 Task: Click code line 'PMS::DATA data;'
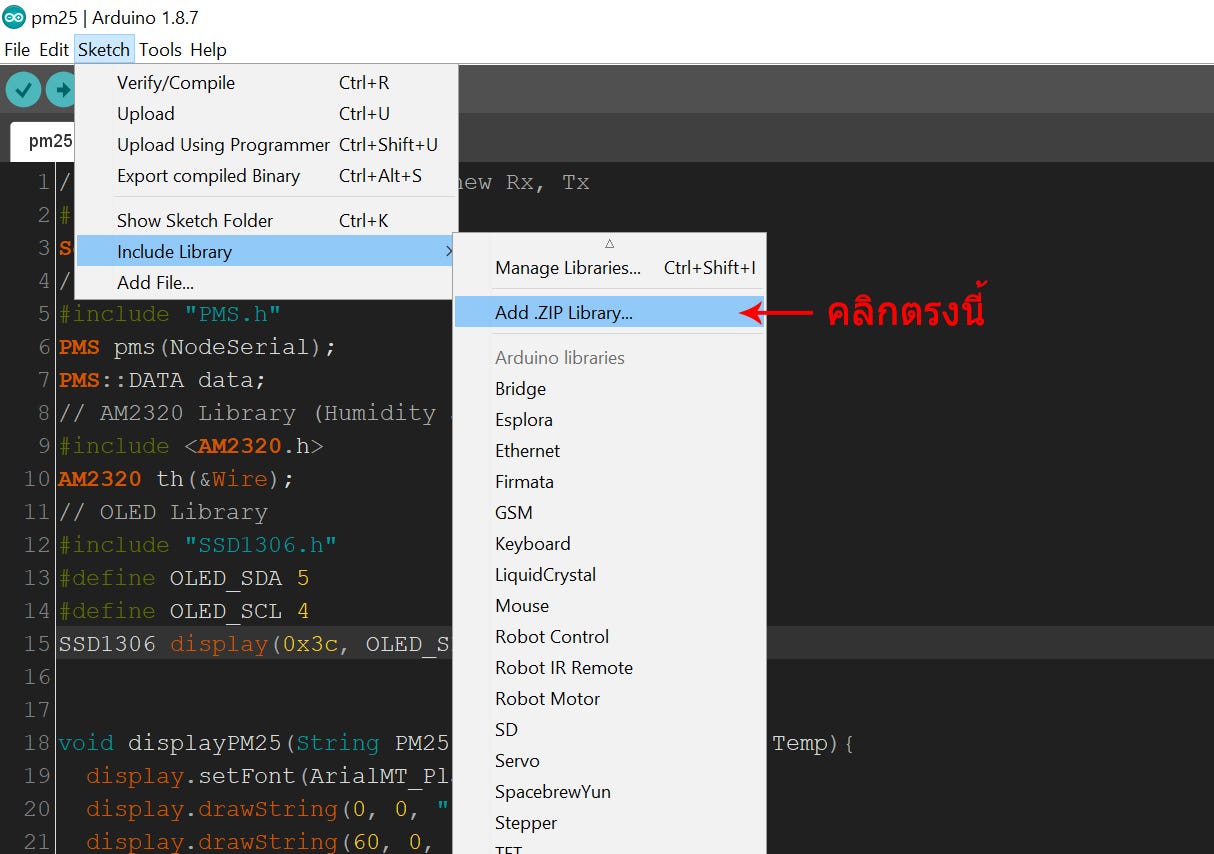coord(162,380)
